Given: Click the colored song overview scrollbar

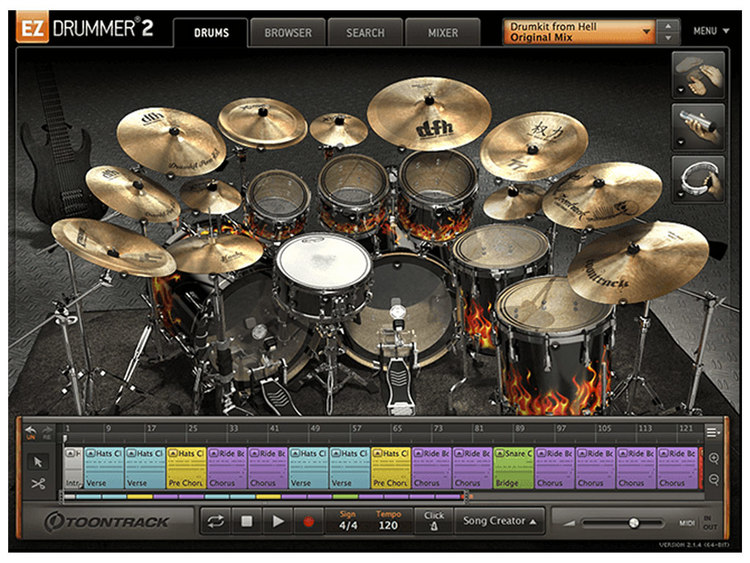Looking at the screenshot, I should coord(265,497).
